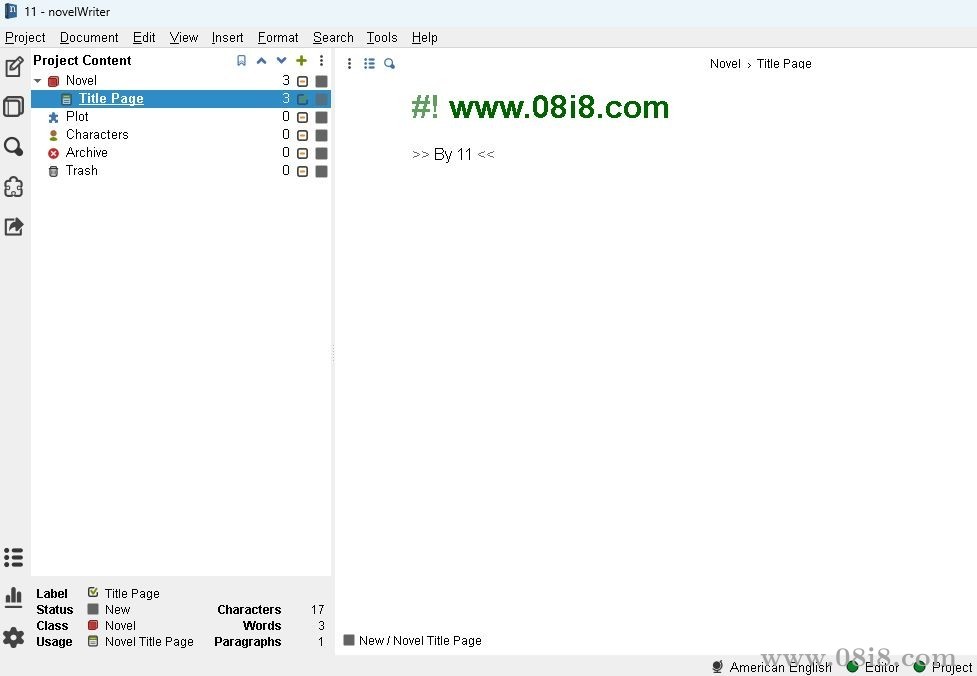This screenshot has height=676, width=977.
Task: Open Quick Links bookmark in Project Content
Action: point(241,60)
